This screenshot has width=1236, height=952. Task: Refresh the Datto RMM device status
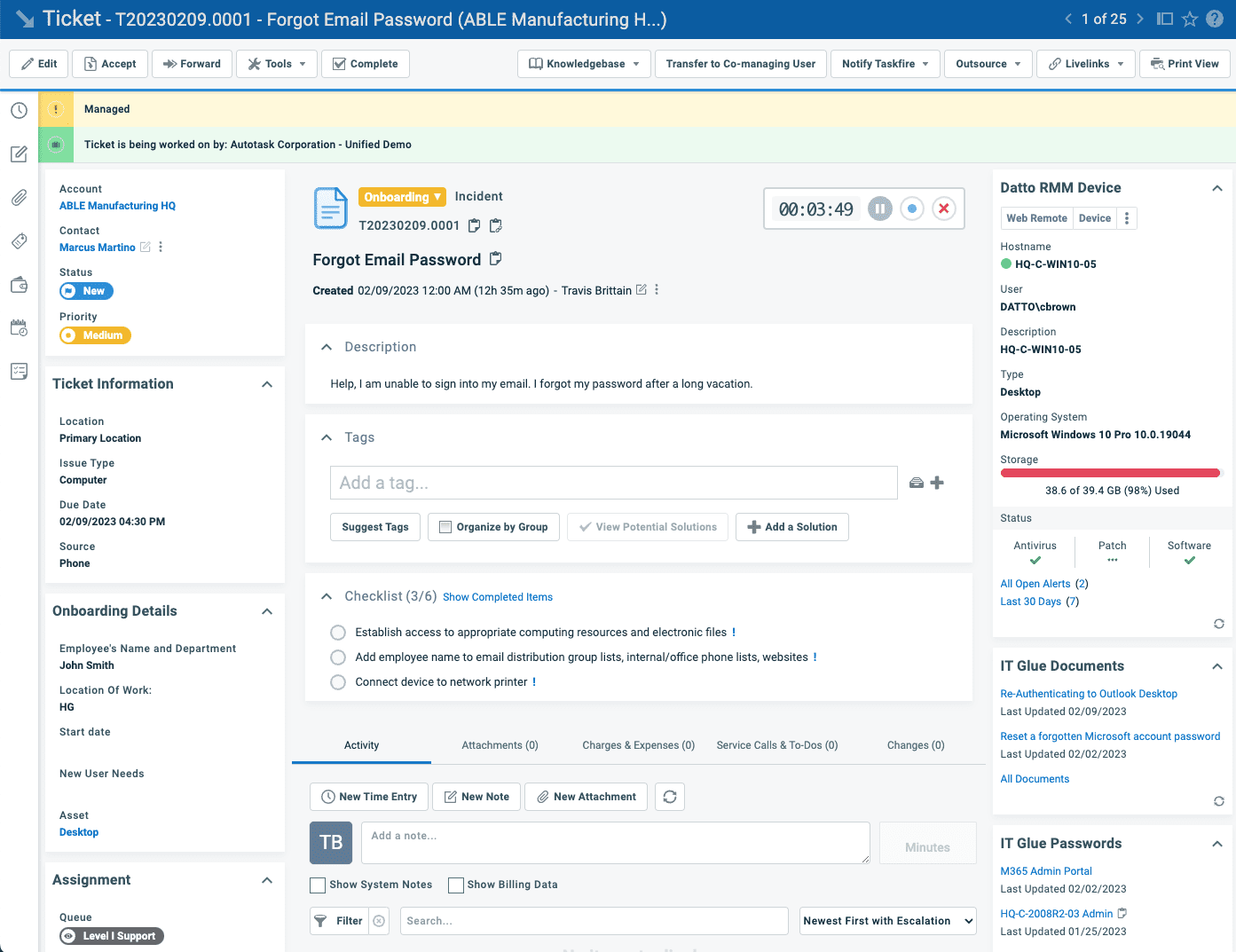click(x=1218, y=624)
